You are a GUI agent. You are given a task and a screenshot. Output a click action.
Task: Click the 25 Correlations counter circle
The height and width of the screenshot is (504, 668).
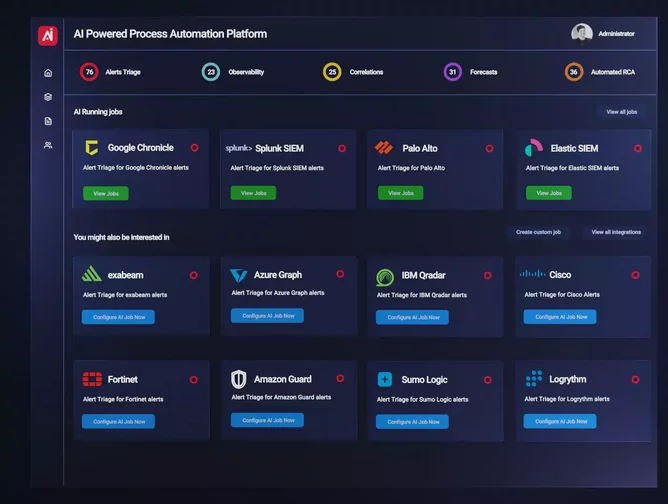click(332, 72)
